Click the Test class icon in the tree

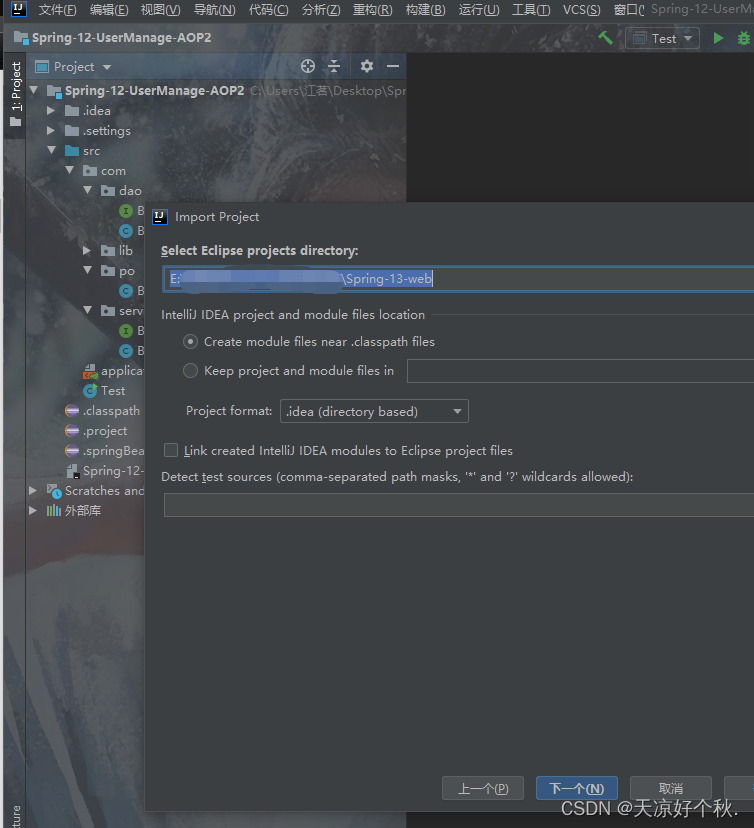tap(90, 391)
